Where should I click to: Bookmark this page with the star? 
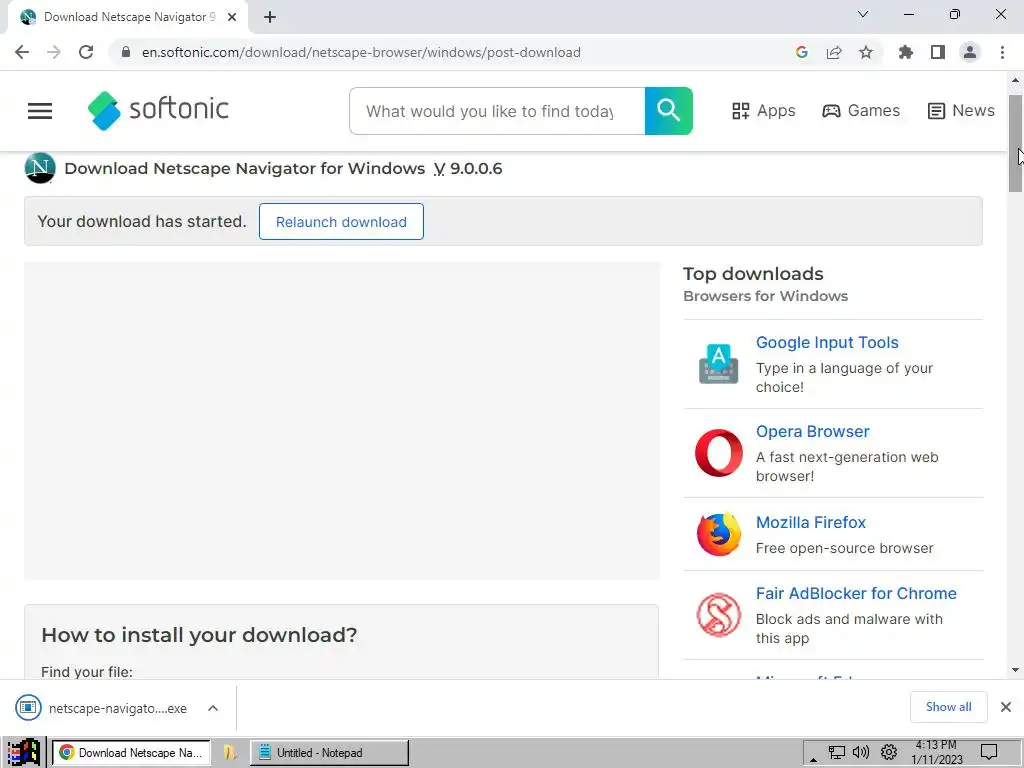click(x=866, y=52)
